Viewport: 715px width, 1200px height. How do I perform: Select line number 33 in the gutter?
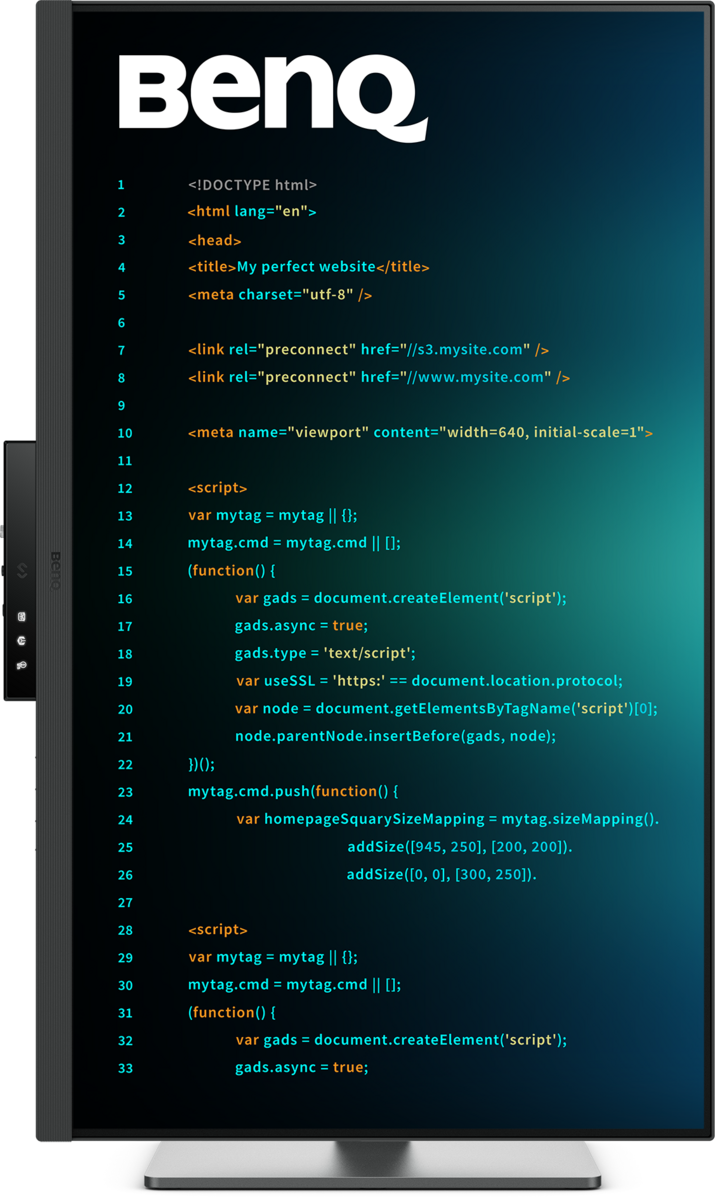click(124, 1068)
